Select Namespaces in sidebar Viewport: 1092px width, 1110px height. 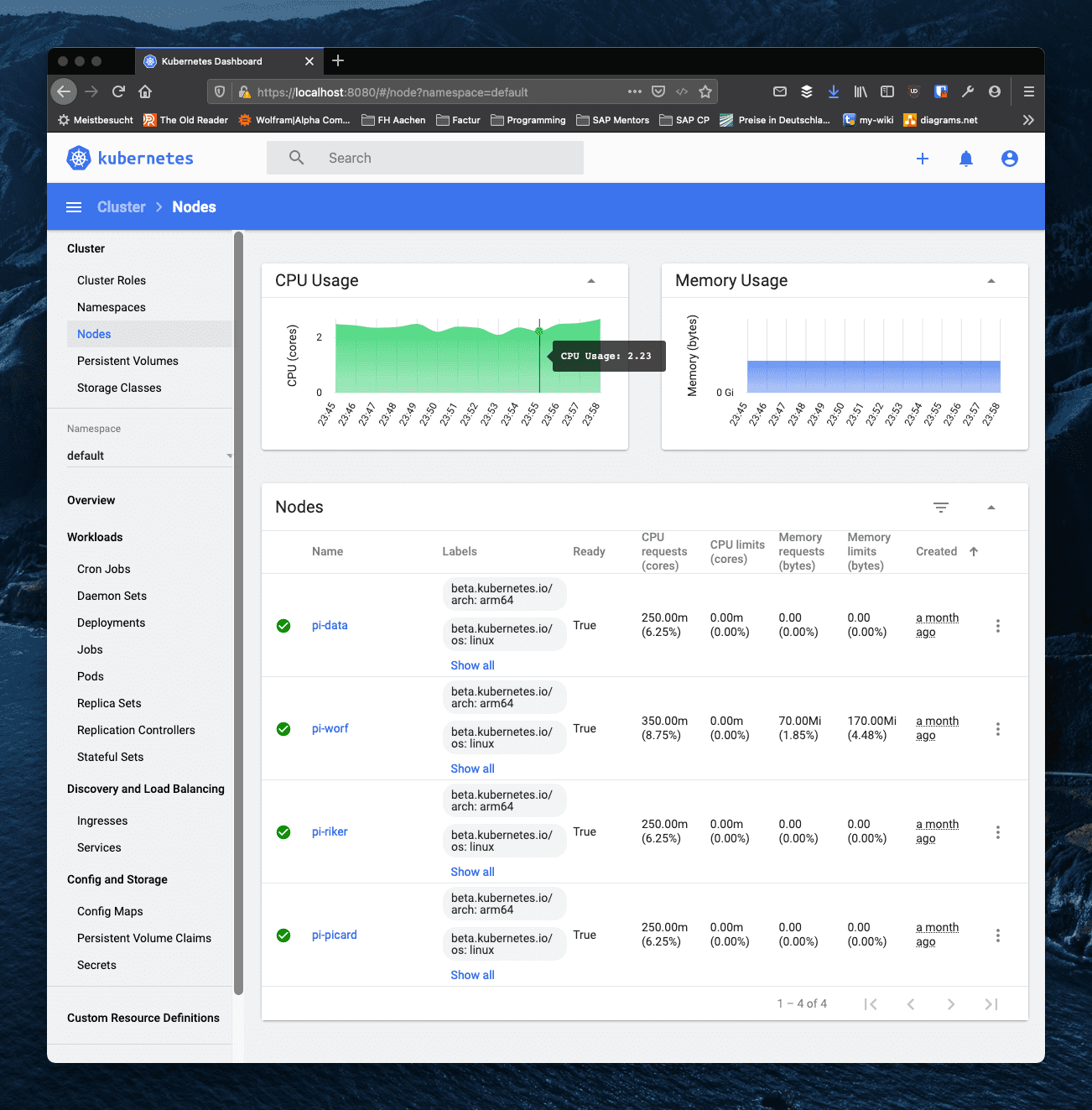112,307
